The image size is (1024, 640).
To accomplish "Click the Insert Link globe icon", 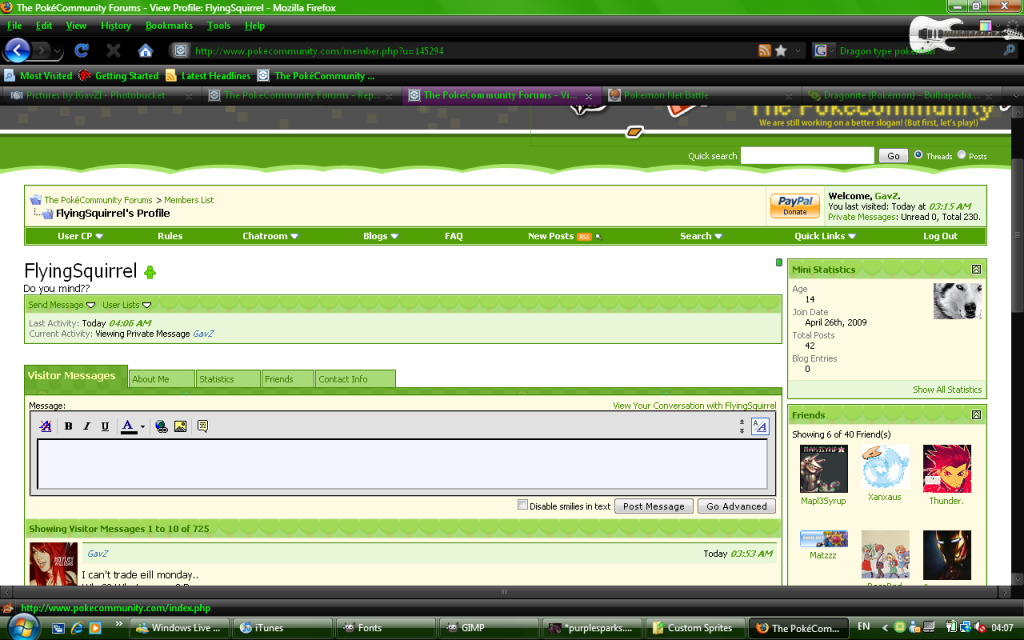I will click(161, 426).
